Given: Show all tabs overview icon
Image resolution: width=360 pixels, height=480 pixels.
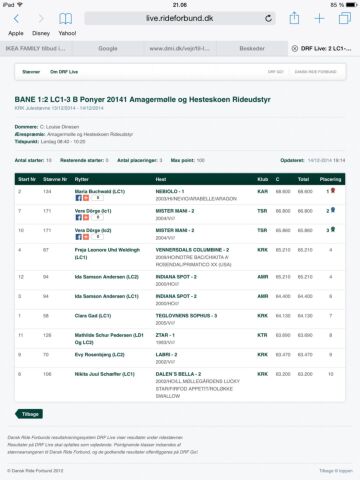Looking at the screenshot, I should pyautogui.click(x=345, y=18).
